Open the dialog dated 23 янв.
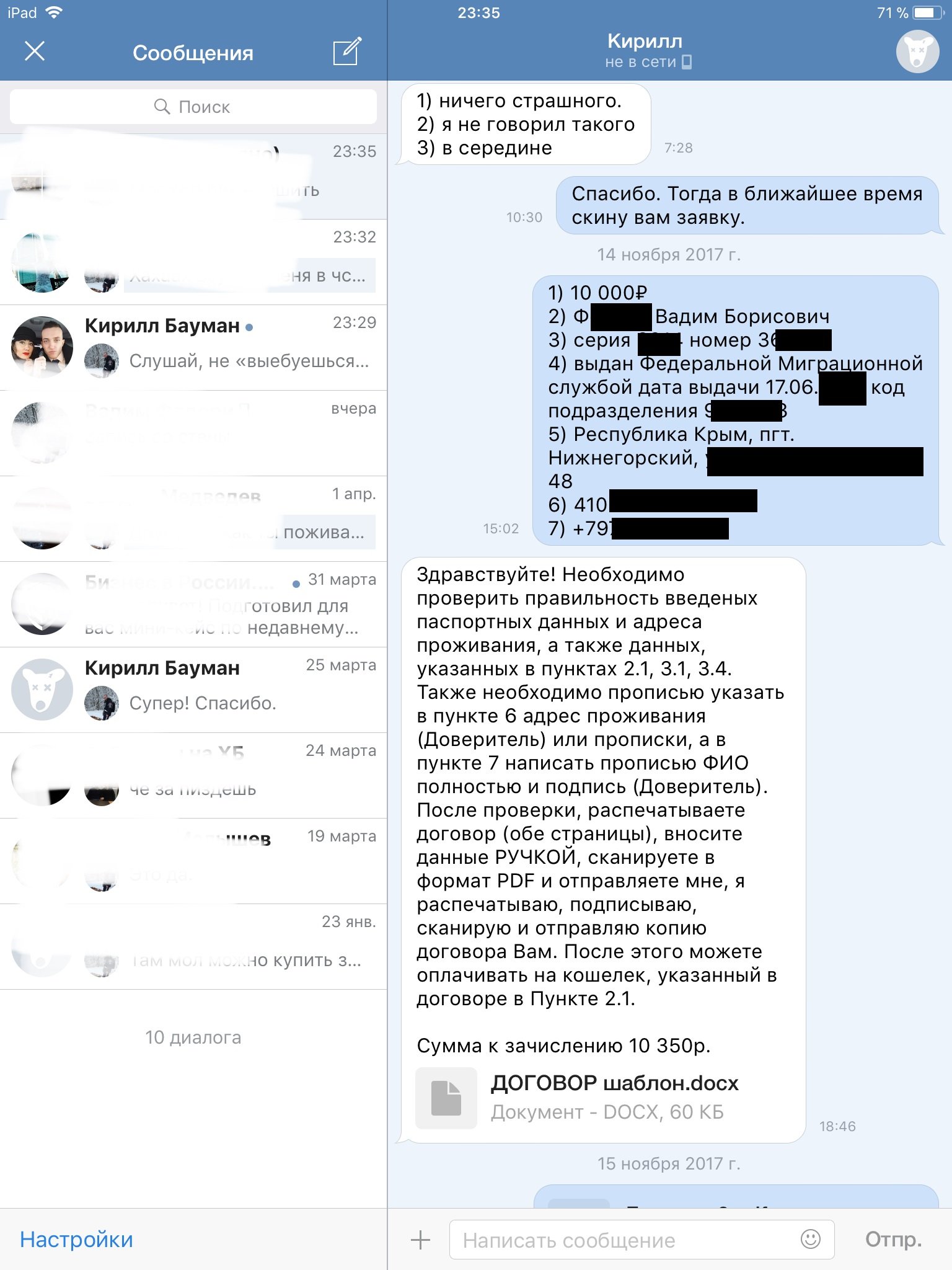Viewport: 952px width, 1270px height. (193, 946)
